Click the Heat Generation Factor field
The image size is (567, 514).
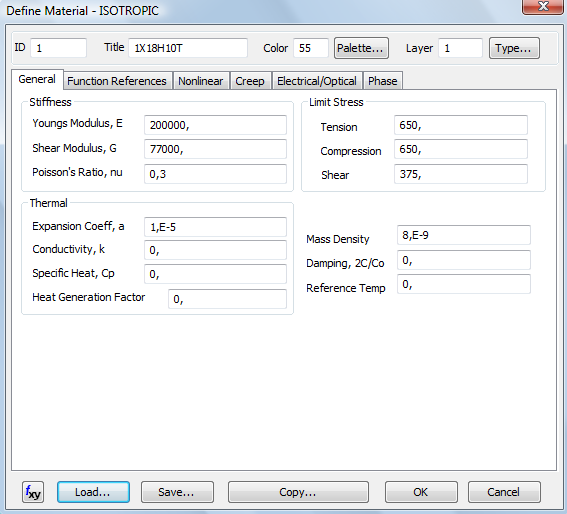227,299
